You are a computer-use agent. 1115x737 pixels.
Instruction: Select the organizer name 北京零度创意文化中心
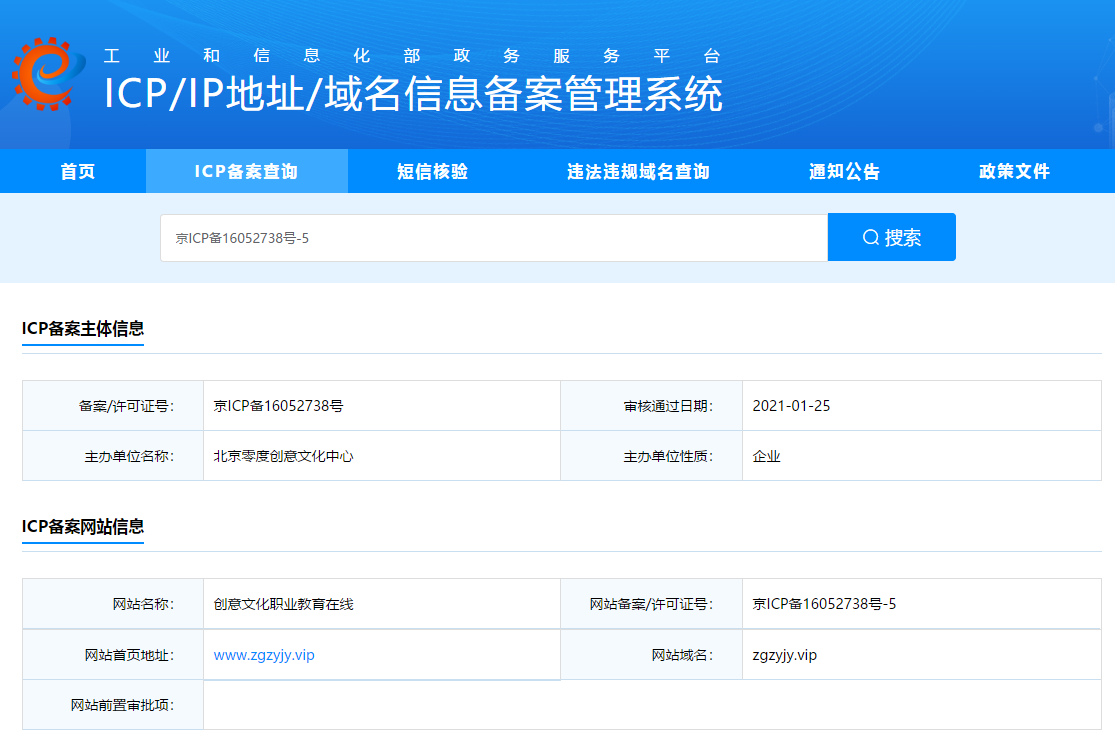click(x=283, y=456)
